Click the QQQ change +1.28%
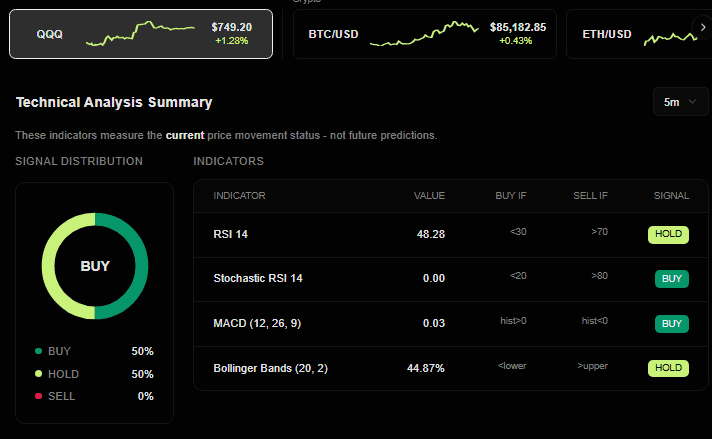 point(232,41)
